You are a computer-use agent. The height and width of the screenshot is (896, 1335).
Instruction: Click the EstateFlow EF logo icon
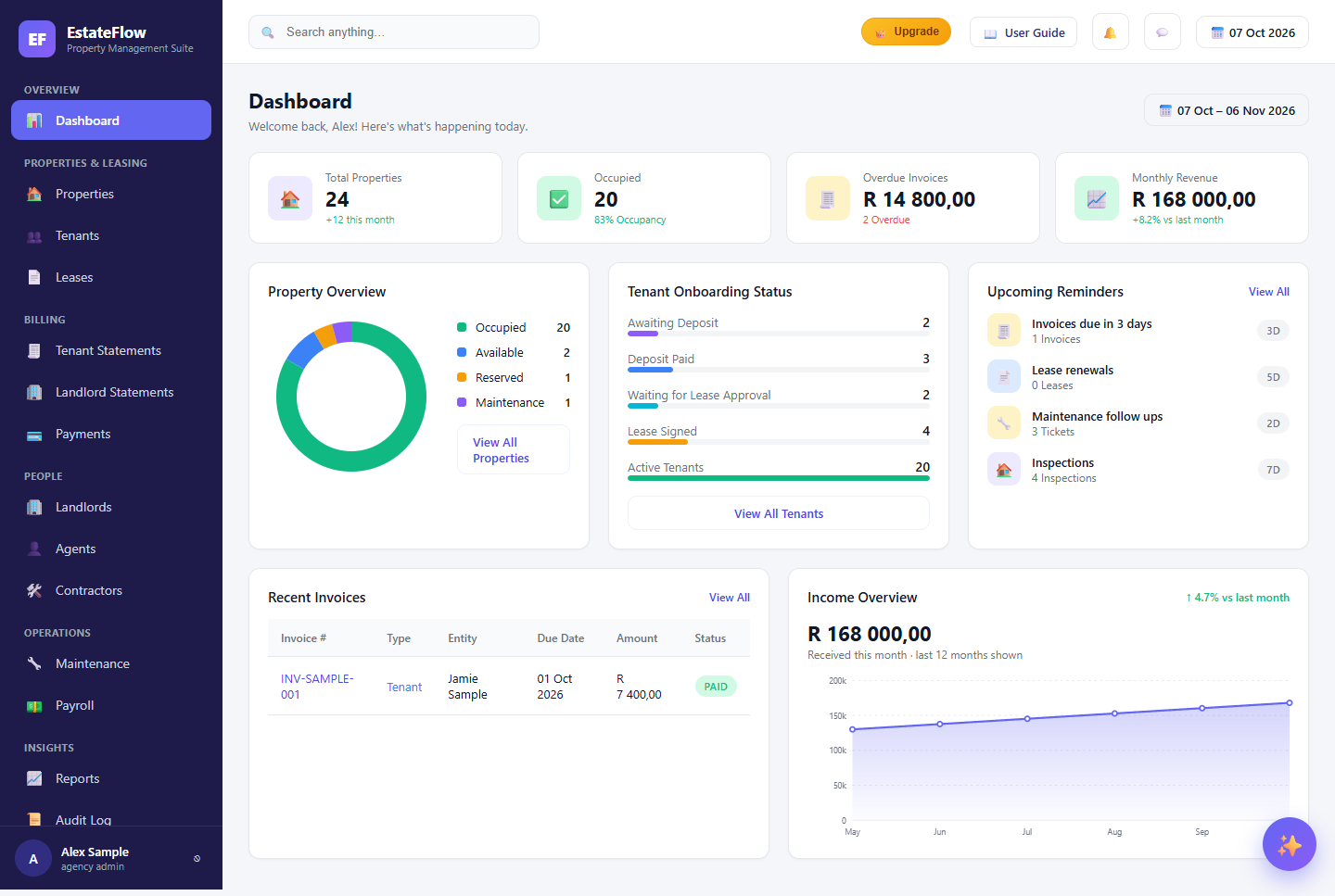click(x=37, y=39)
